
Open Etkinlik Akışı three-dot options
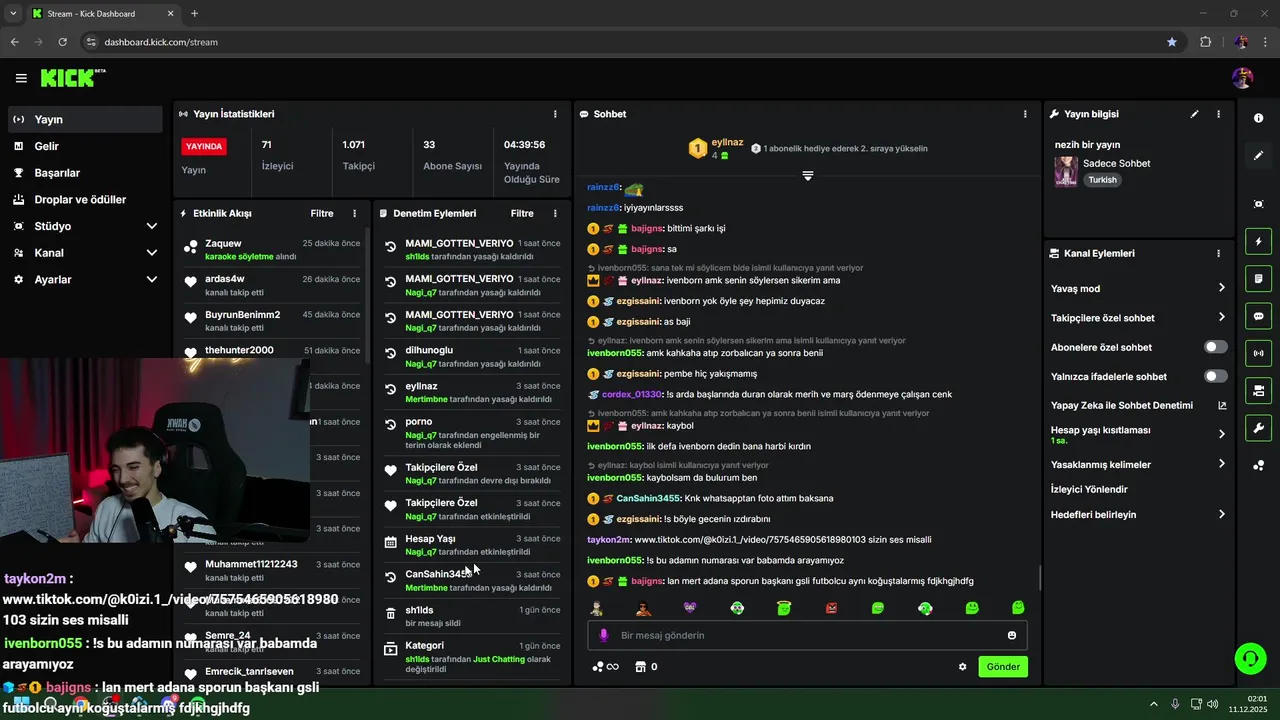click(354, 213)
